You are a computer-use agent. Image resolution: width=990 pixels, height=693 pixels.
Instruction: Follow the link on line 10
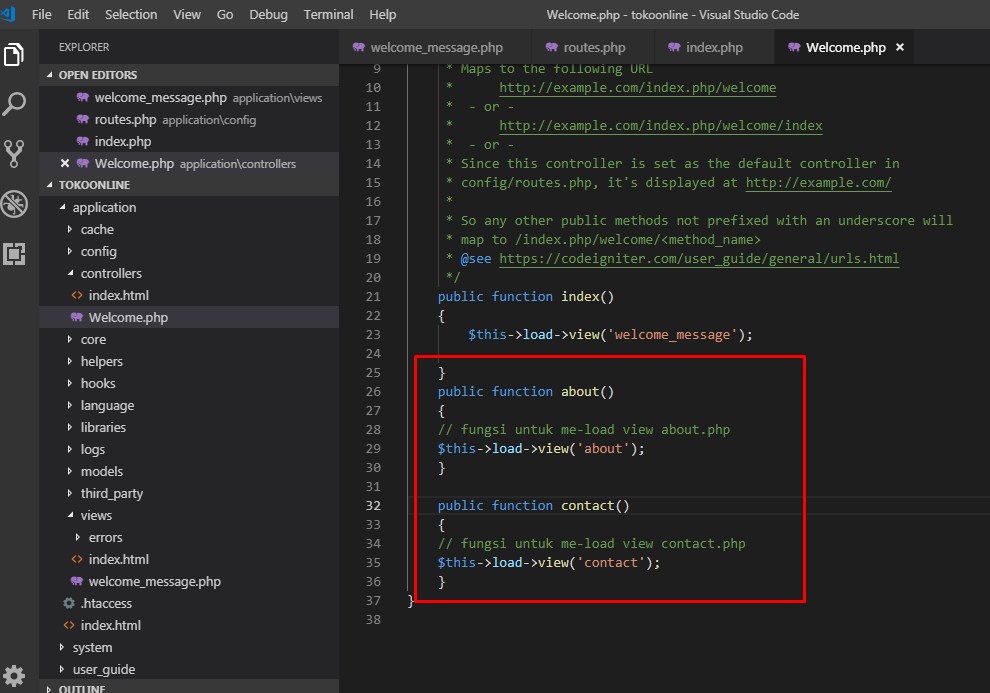(638, 88)
